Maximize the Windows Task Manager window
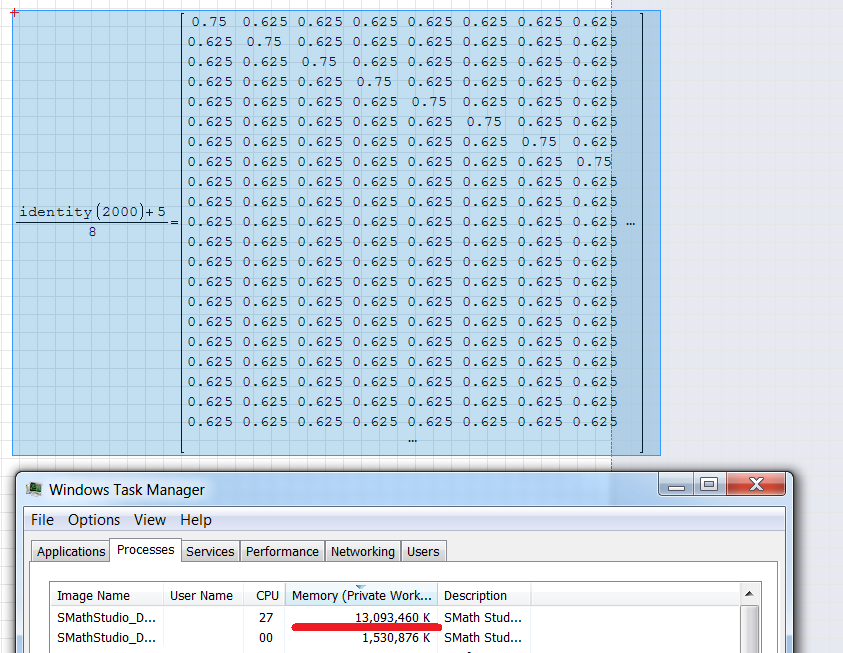The width and height of the screenshot is (843, 653). 709,485
